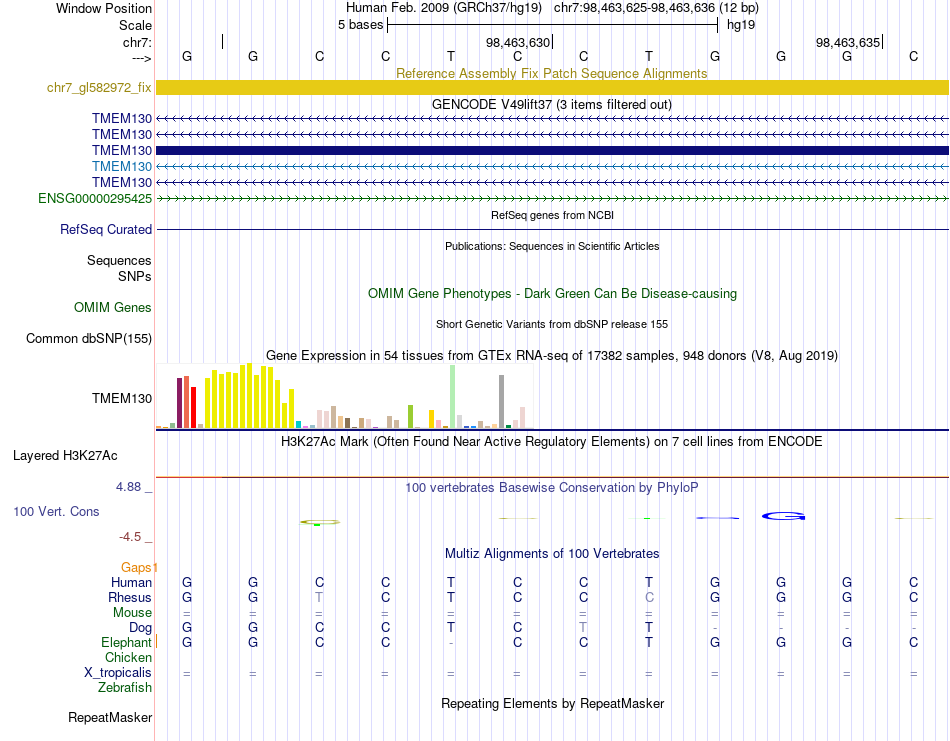This screenshot has height=741, width=950.
Task: Open Repeating Elements by RepeatMasker title
Action: 552,703
